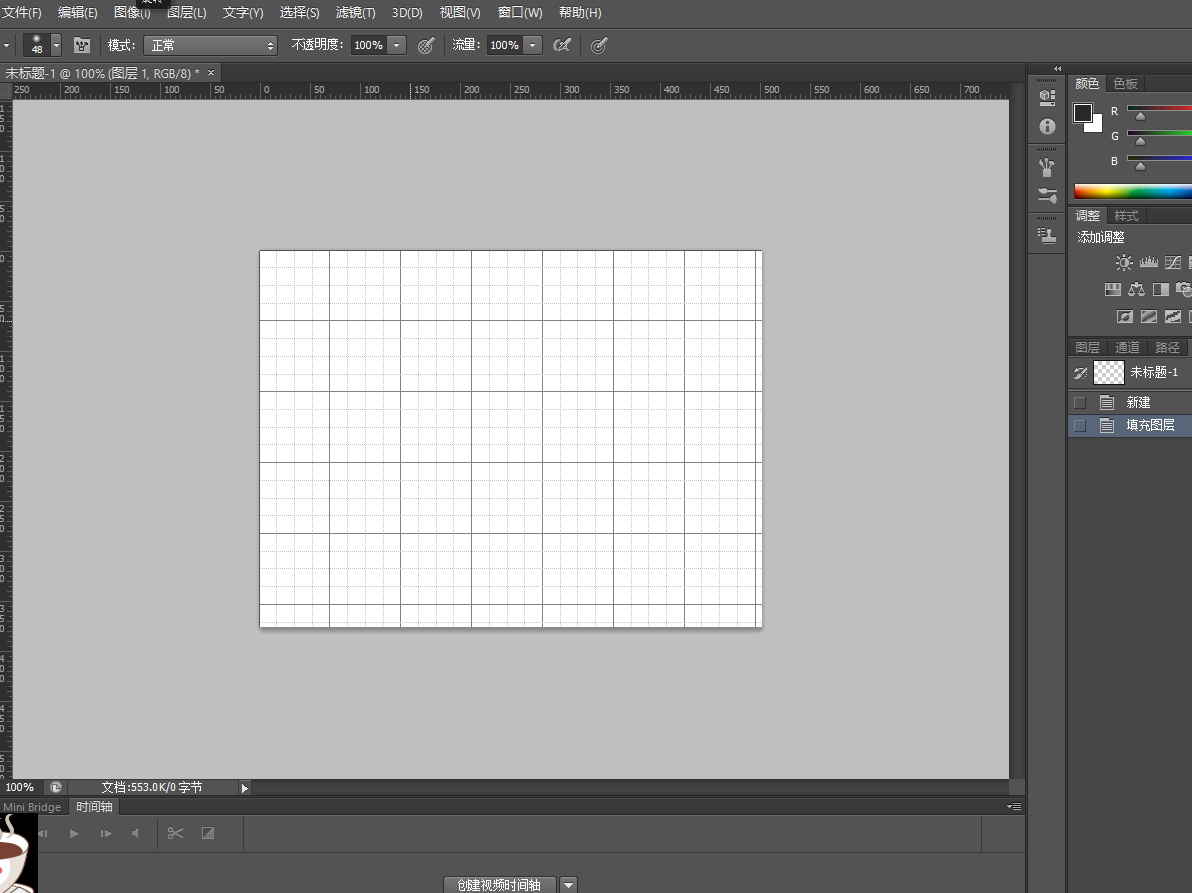Open the brush preset picker arrow
Viewport: 1192px width, 893px height.
tap(56, 45)
